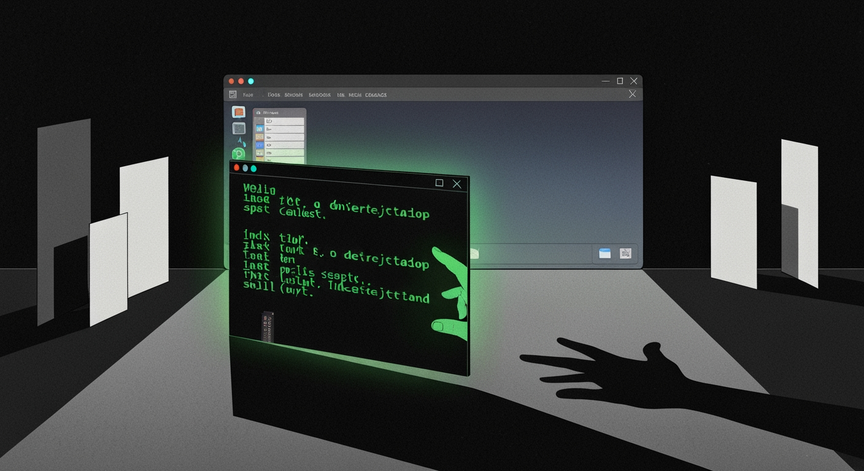Image resolution: width=864 pixels, height=471 pixels.
Task: Open the last menu item in menu bar
Action: pos(376,95)
